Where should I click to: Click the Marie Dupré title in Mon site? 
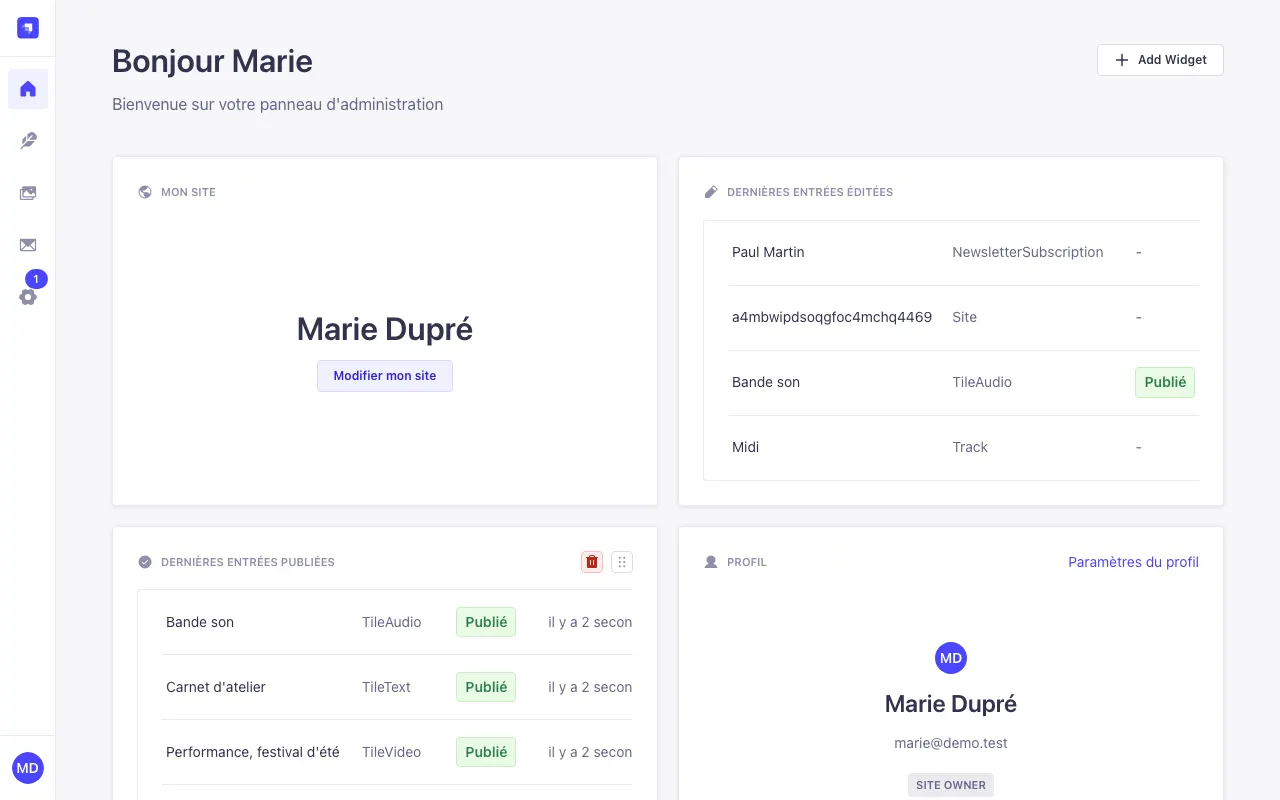point(385,329)
